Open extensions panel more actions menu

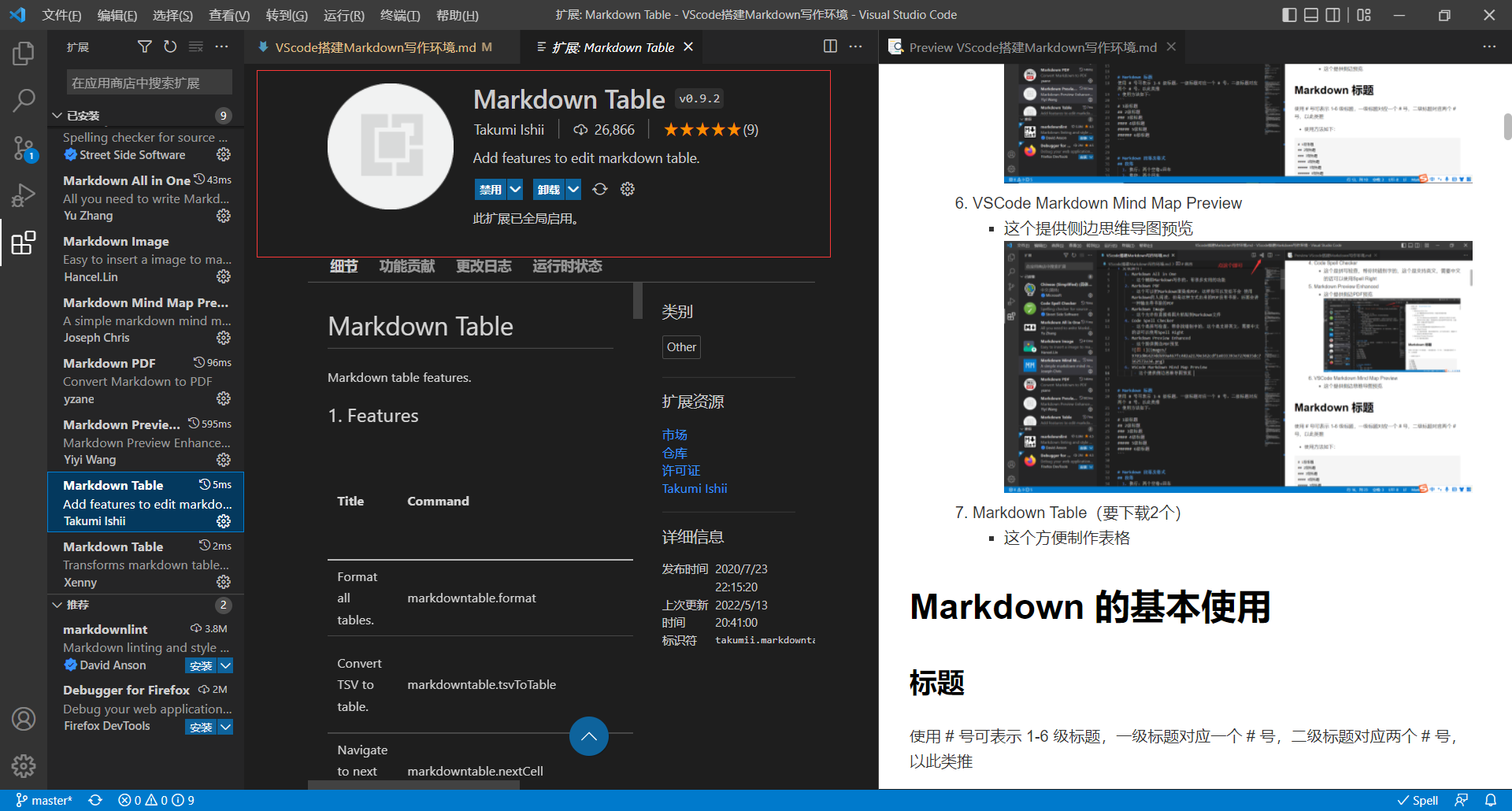[x=222, y=47]
